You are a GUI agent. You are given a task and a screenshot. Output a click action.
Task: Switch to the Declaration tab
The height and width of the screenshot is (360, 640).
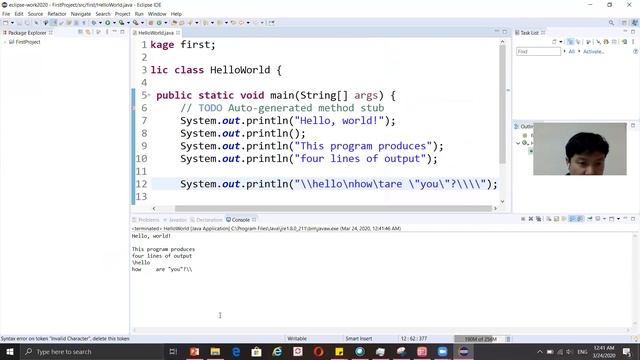(206, 220)
